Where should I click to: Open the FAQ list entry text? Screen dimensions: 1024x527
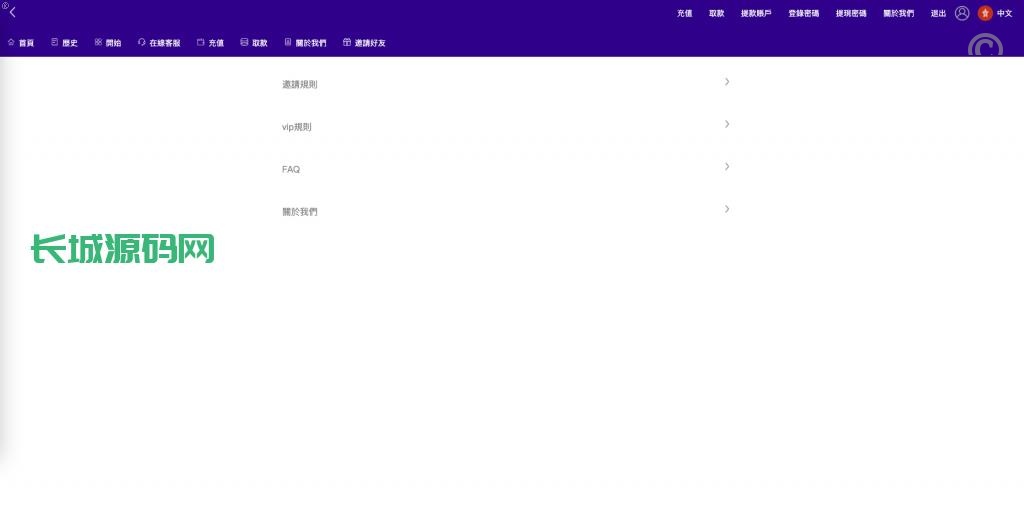click(x=291, y=170)
